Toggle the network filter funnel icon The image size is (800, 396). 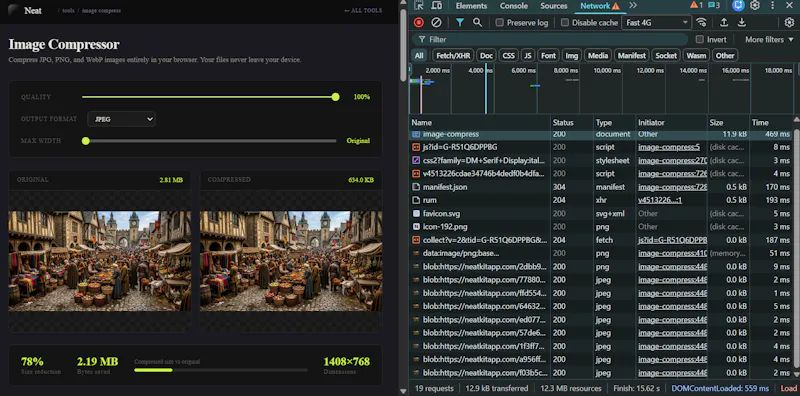460,22
